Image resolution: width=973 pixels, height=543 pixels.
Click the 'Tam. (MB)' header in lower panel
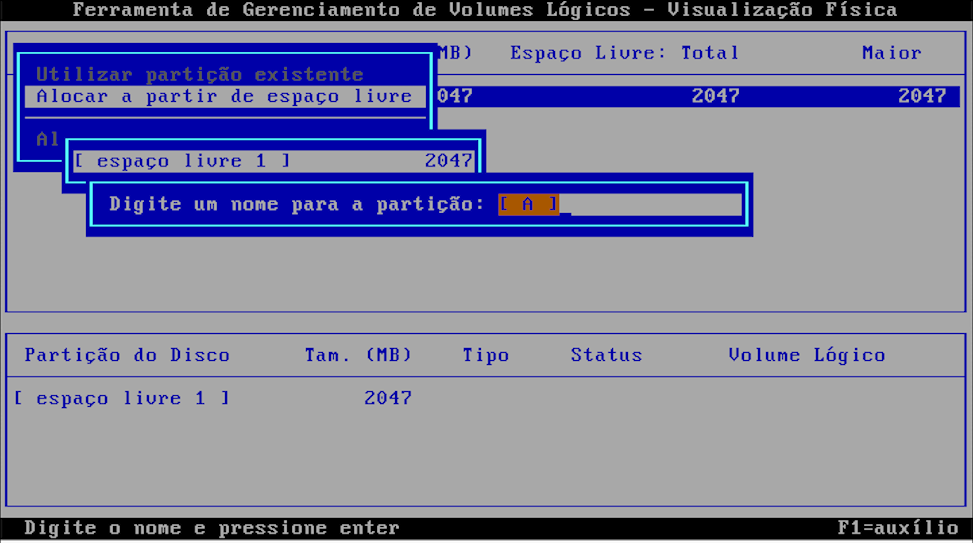click(358, 355)
